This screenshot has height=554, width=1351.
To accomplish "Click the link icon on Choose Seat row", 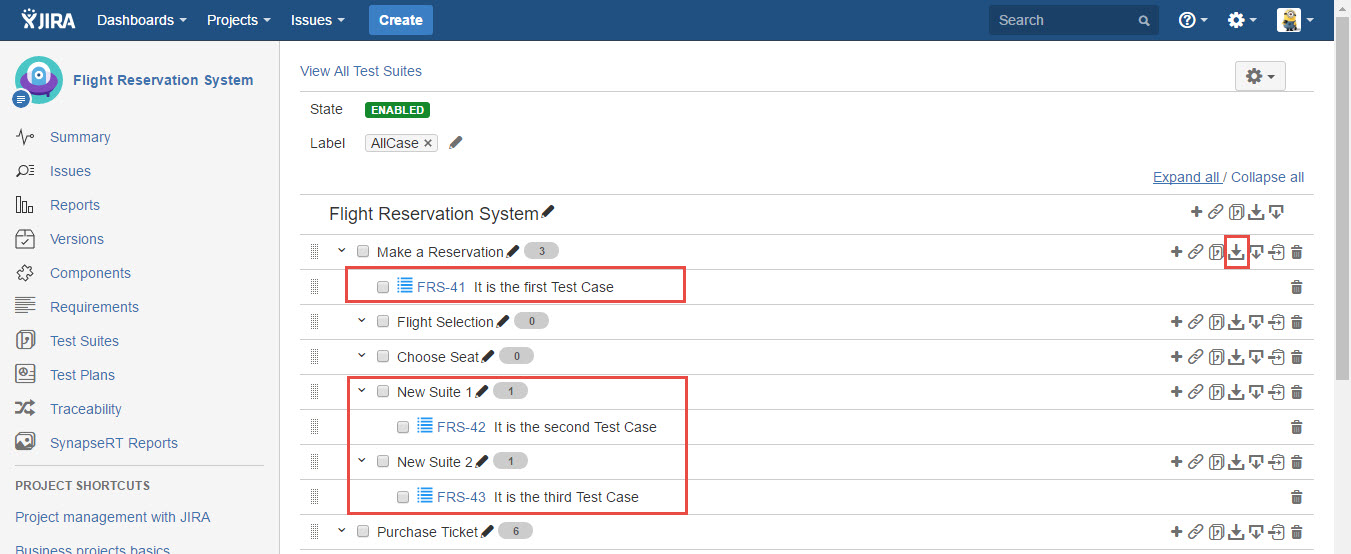I will (1195, 357).
